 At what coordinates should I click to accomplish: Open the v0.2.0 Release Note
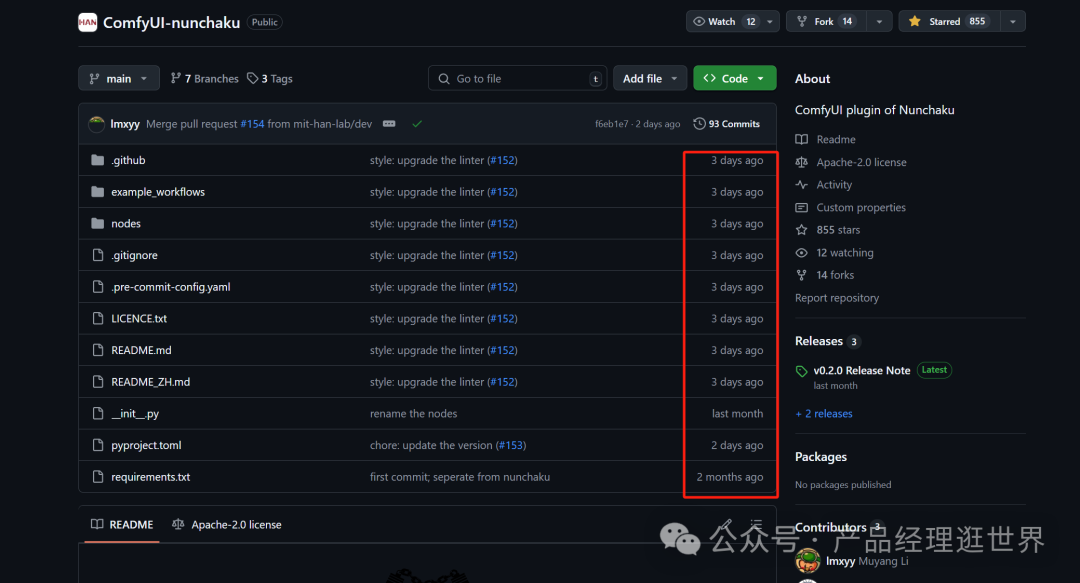862,370
